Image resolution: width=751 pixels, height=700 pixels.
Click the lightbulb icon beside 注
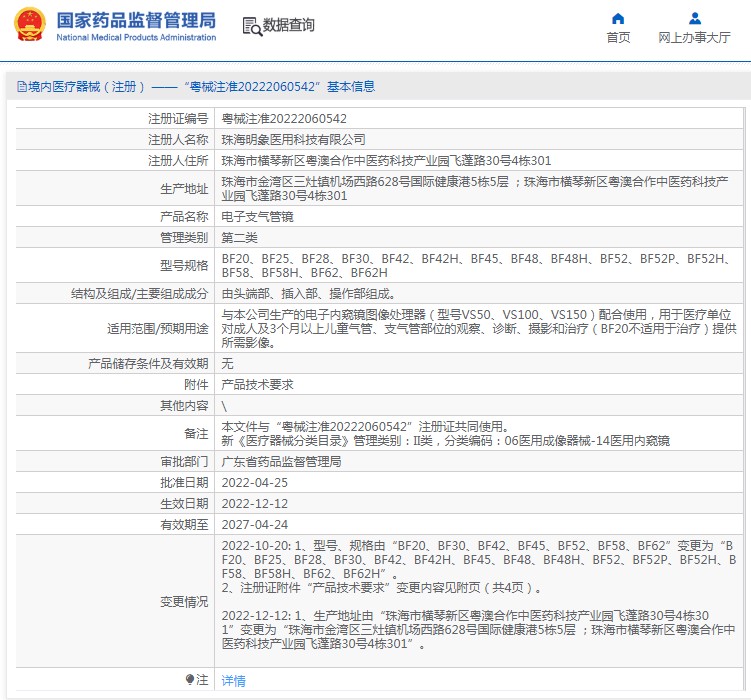(190, 680)
